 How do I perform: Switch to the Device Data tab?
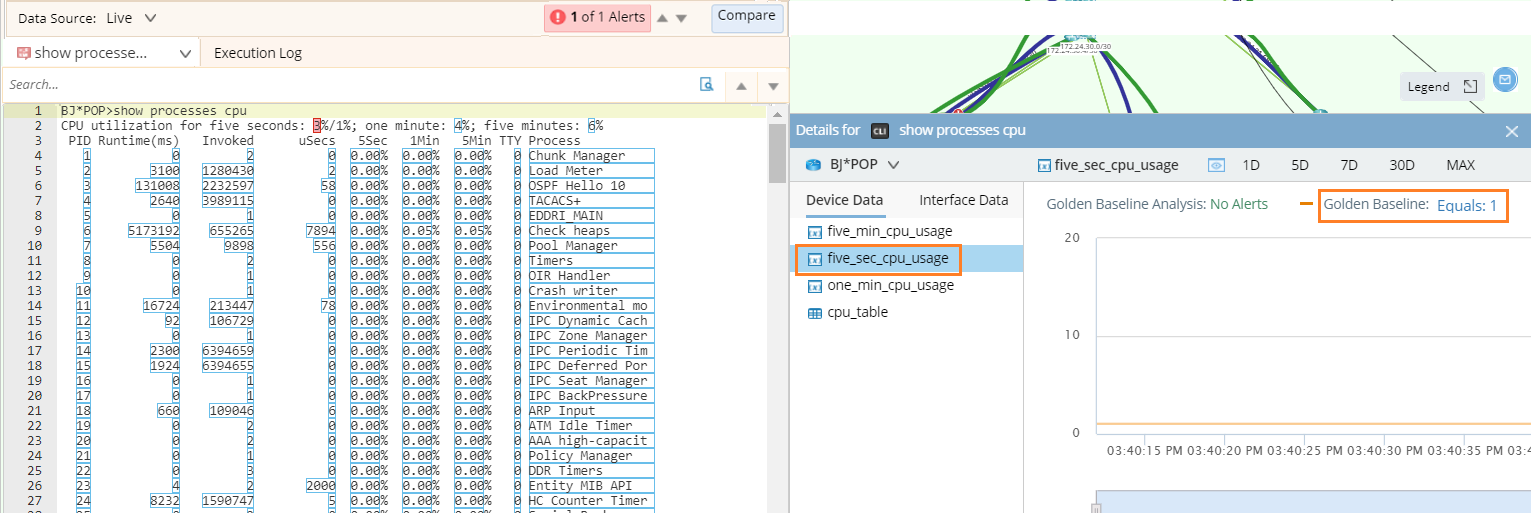(x=845, y=200)
